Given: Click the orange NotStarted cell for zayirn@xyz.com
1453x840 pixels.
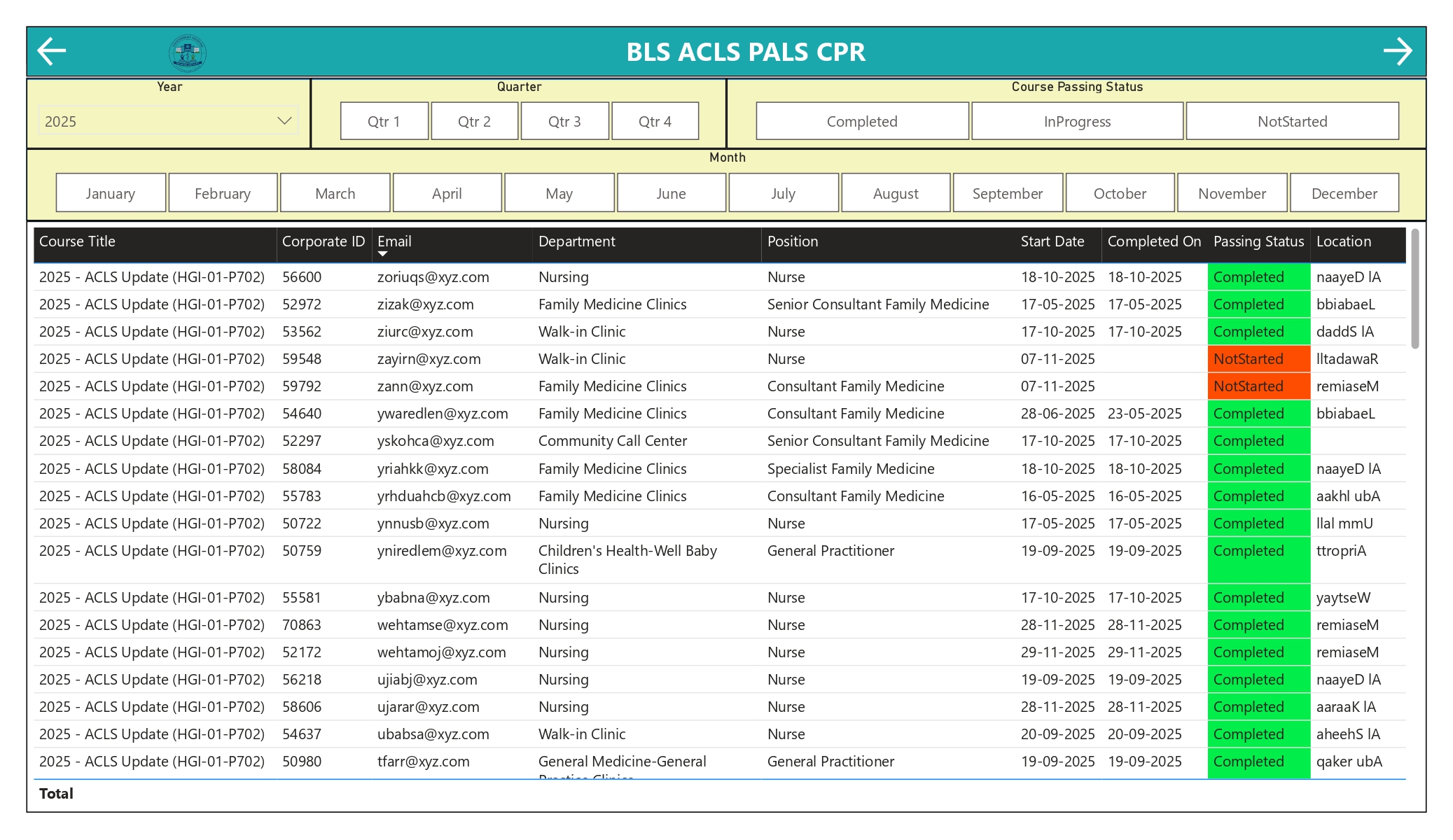Looking at the screenshot, I should click(x=1258, y=359).
